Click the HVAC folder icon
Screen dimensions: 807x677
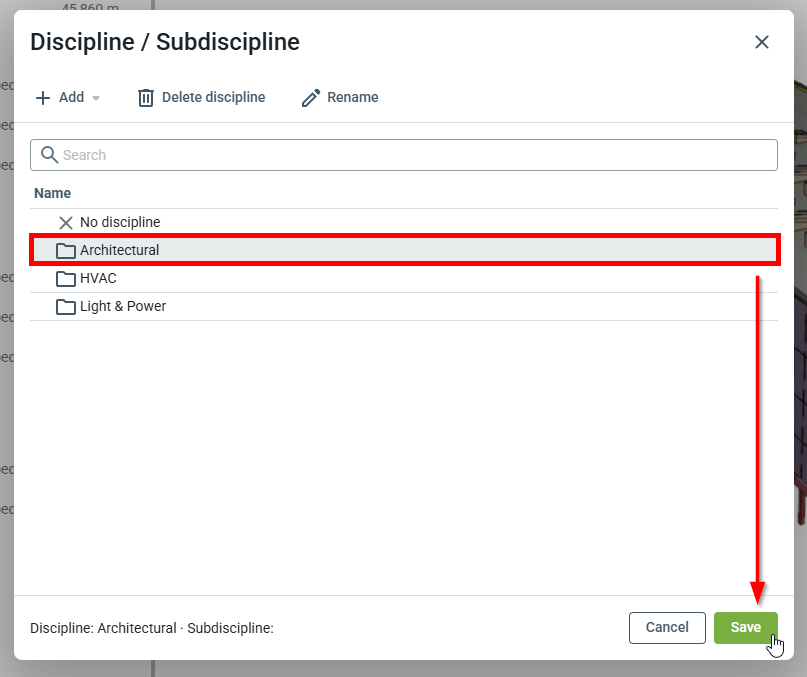(66, 278)
